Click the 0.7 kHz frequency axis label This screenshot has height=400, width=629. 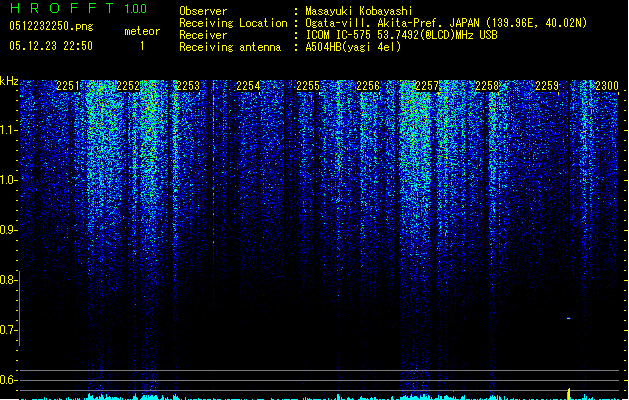pyautogui.click(x=8, y=330)
